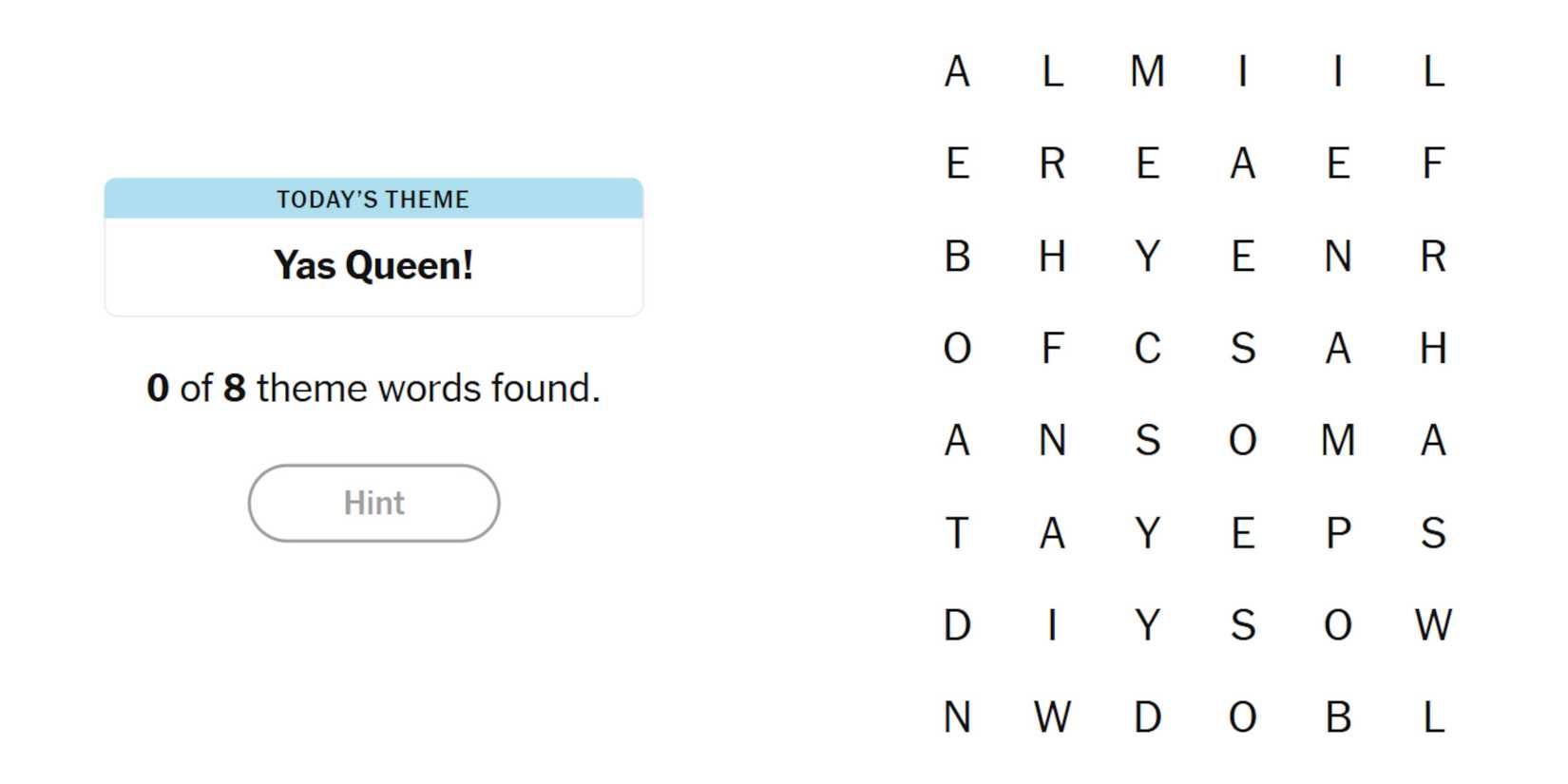
Task: Select the letter B in the bottom row
Action: (1338, 717)
